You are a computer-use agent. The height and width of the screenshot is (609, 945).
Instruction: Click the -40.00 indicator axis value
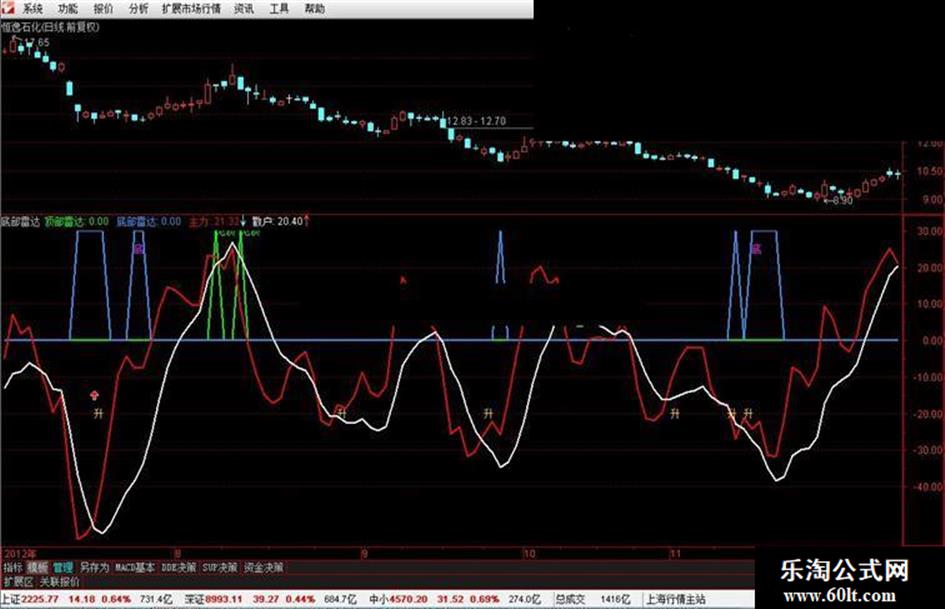click(928, 487)
